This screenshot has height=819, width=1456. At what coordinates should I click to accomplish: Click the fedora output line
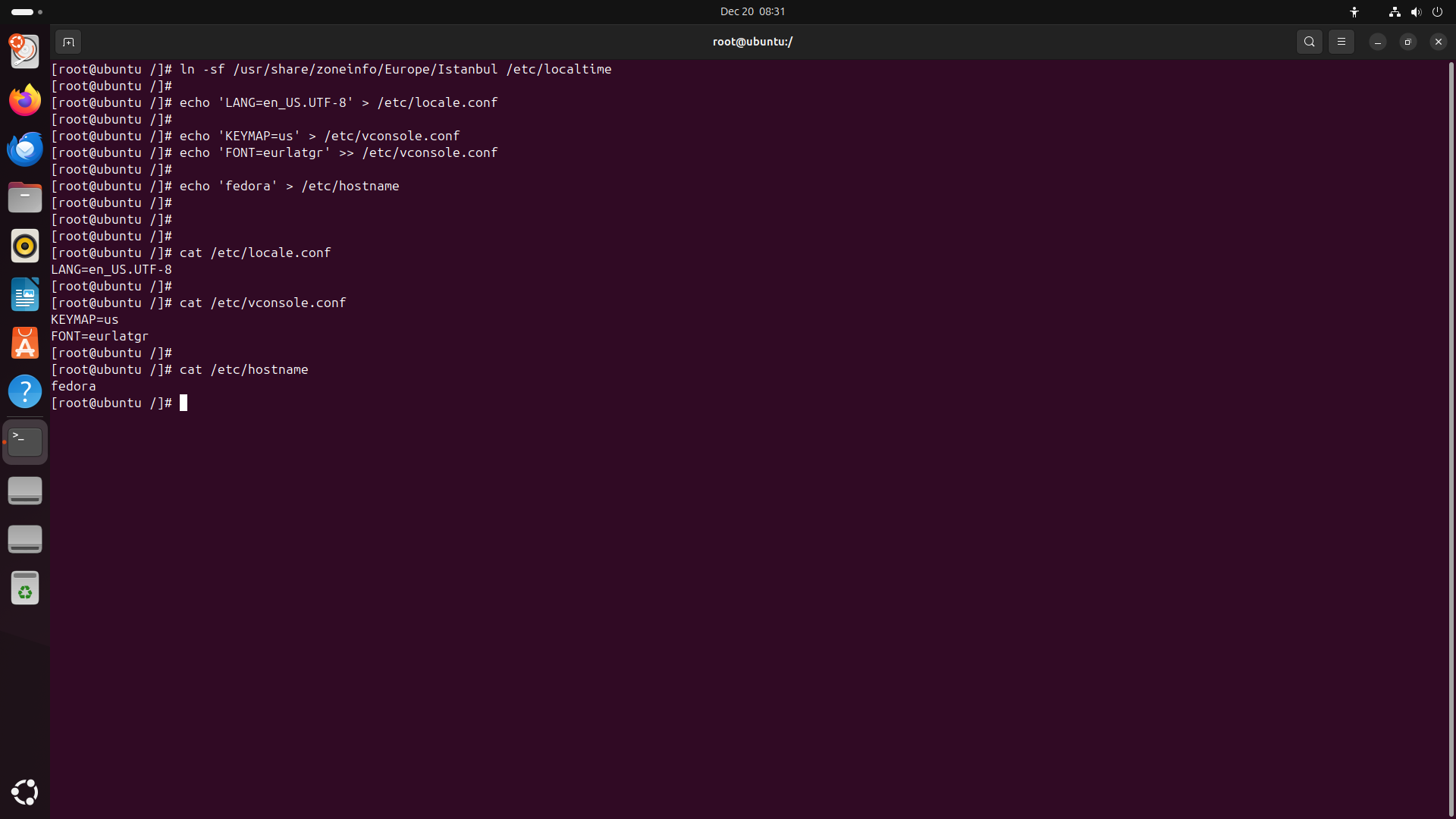click(74, 386)
